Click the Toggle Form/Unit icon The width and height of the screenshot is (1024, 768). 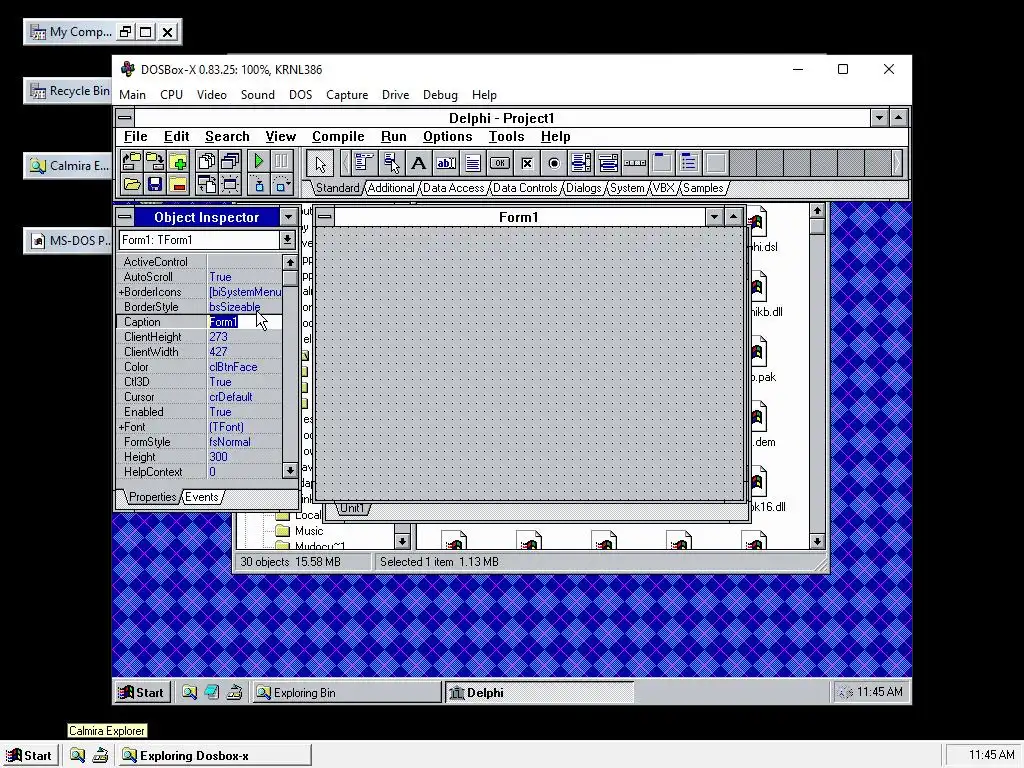click(x=206, y=184)
